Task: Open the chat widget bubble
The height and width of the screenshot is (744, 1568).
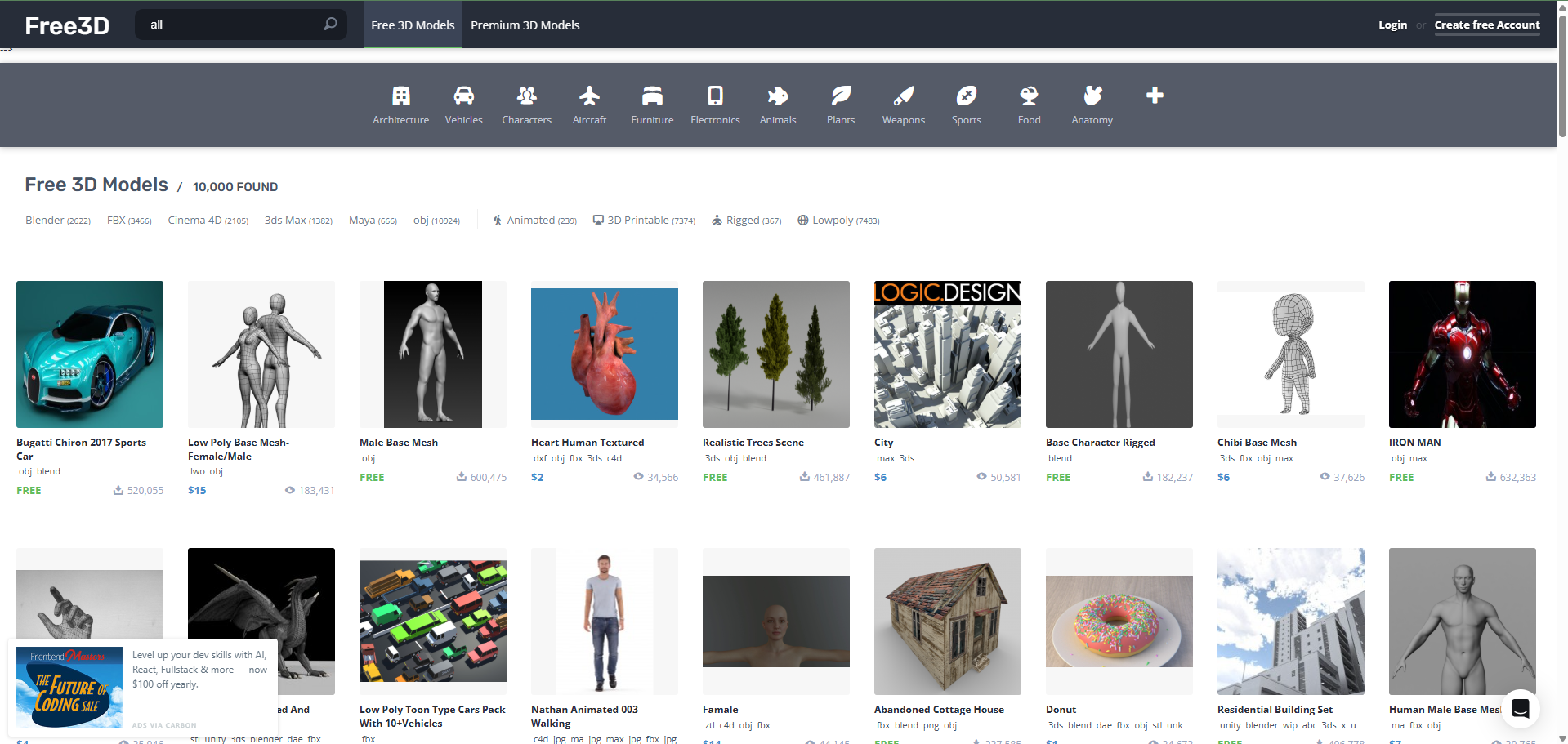Action: pyautogui.click(x=1520, y=708)
